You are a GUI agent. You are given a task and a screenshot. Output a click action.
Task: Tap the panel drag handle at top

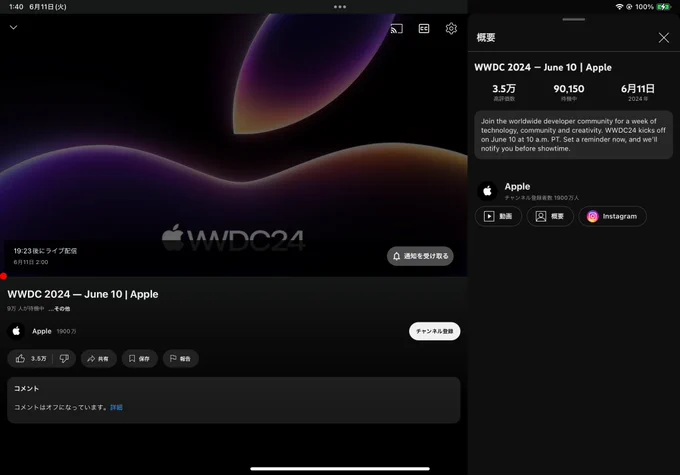pyautogui.click(x=573, y=20)
